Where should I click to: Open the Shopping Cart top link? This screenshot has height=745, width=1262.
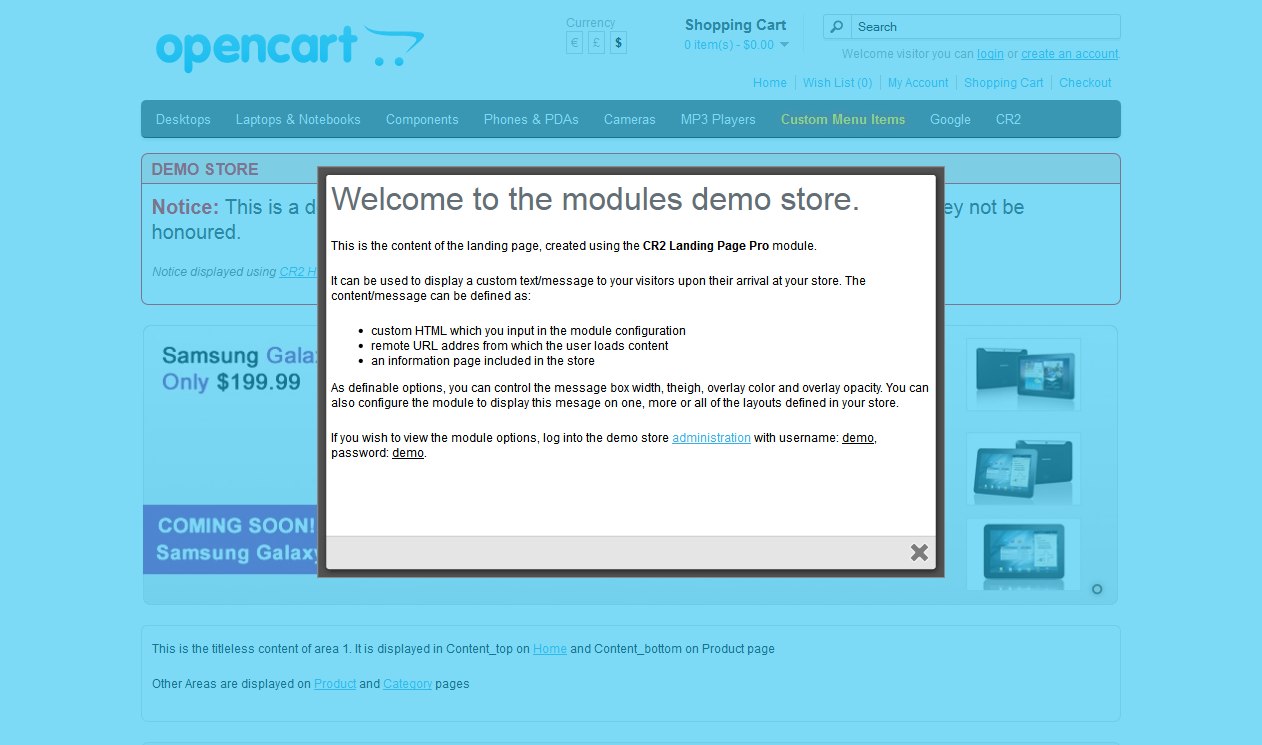coord(1003,83)
